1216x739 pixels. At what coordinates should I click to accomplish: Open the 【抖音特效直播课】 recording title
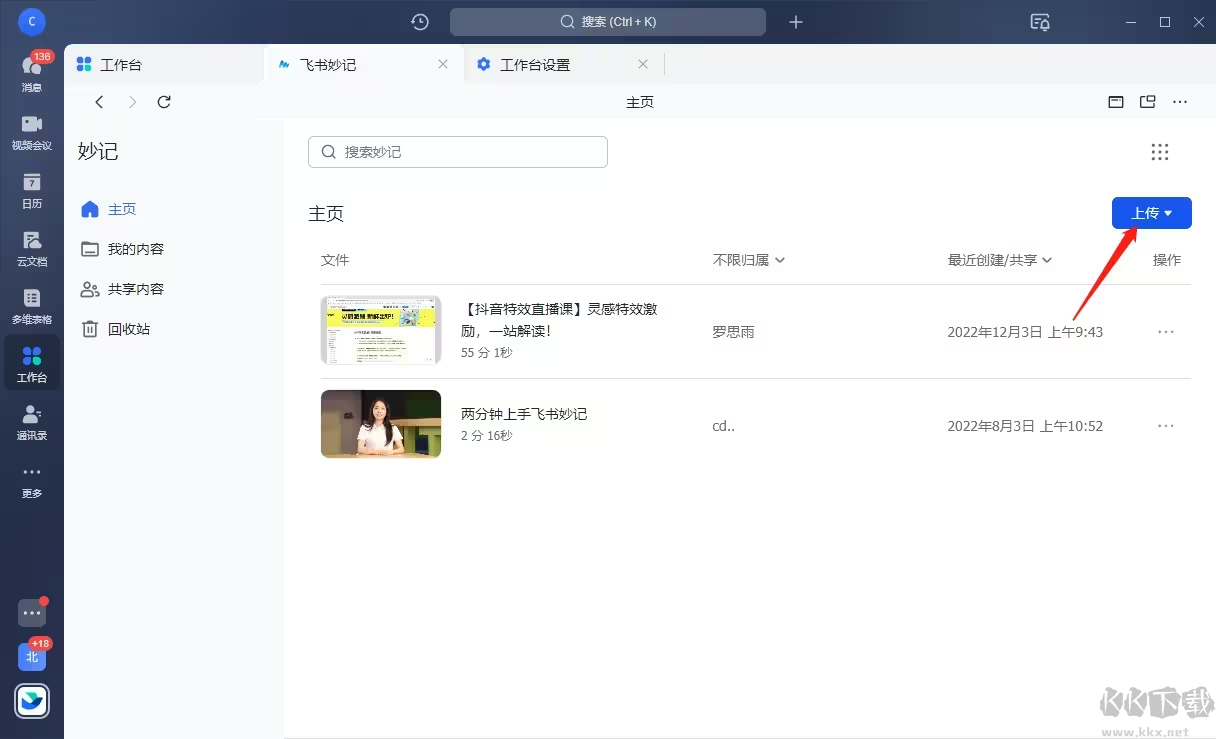[559, 319]
